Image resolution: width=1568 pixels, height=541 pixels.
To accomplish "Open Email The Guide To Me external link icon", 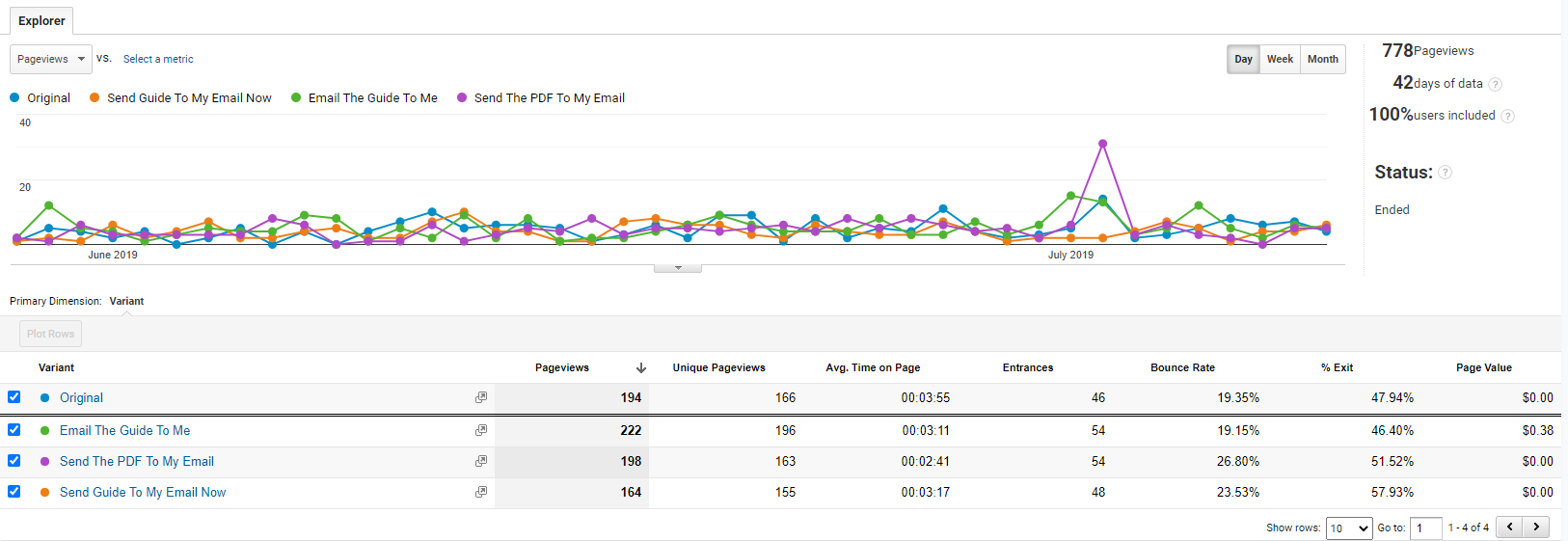I will [x=481, y=430].
